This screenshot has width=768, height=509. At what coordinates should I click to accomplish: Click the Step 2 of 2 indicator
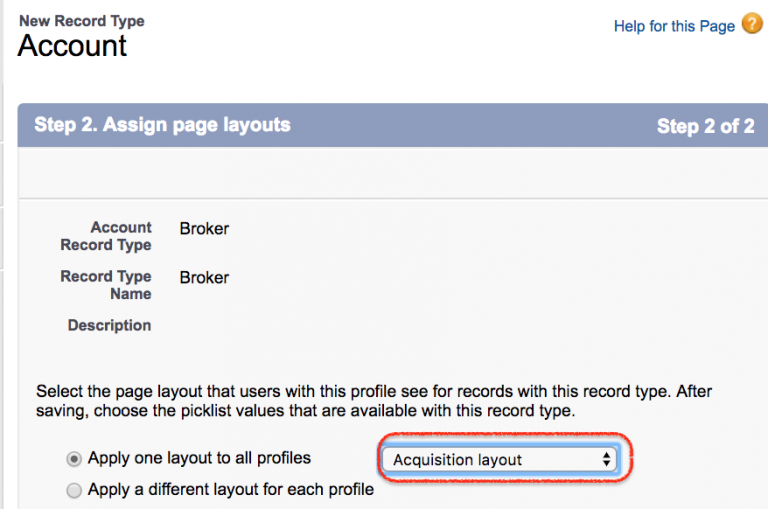coord(705,126)
